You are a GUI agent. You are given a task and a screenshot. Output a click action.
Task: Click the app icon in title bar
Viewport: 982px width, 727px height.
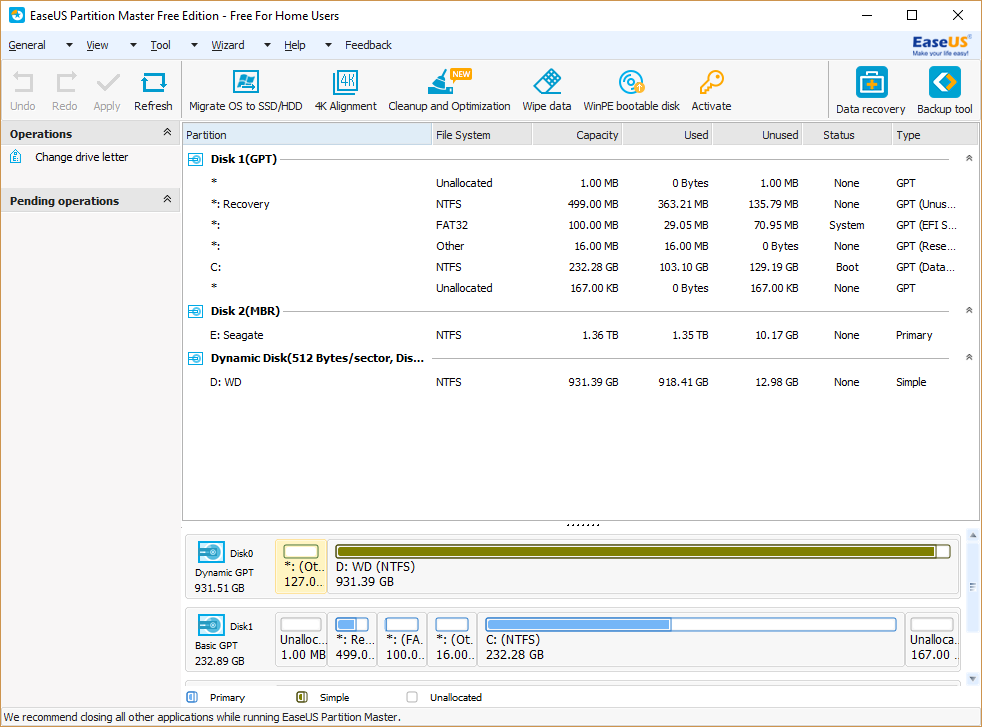(17, 15)
